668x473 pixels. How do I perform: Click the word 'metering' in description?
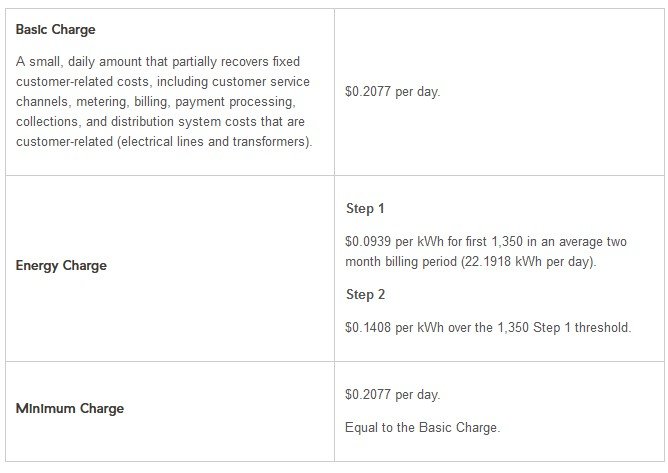(101, 102)
